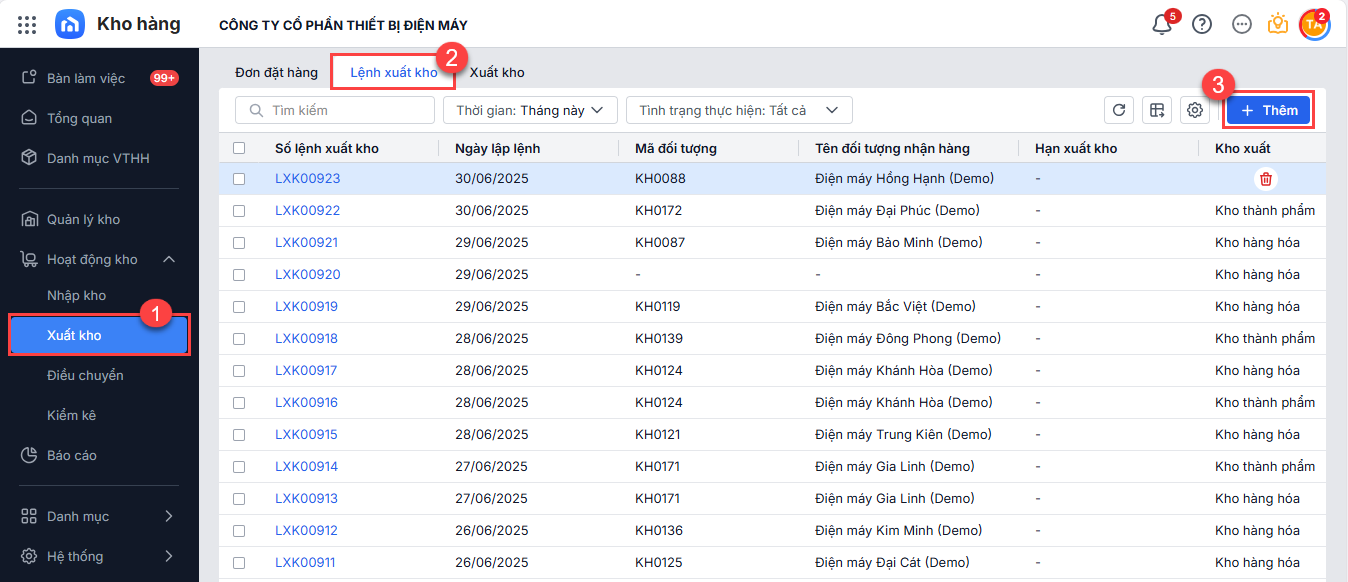Screen dimensions: 1348x582
Task: Toggle the select-all header checkbox
Action: [239, 148]
